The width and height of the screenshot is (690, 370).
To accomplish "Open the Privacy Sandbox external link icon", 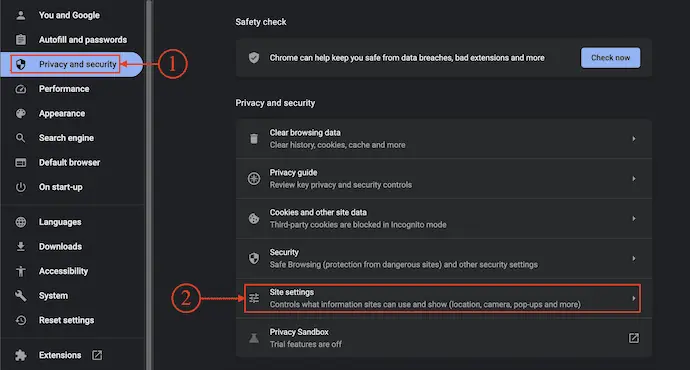I will tap(634, 338).
